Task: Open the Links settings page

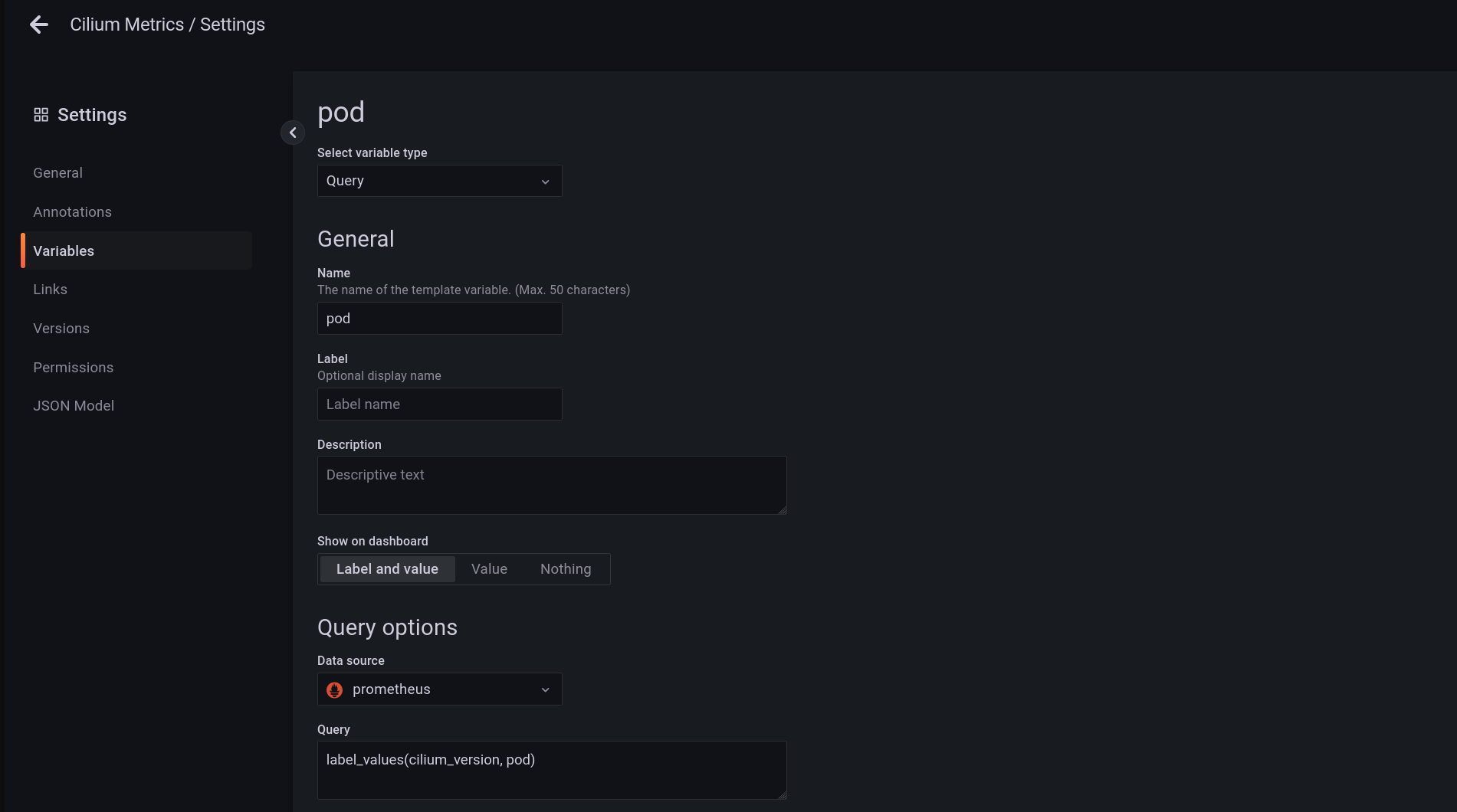Action: coord(51,290)
